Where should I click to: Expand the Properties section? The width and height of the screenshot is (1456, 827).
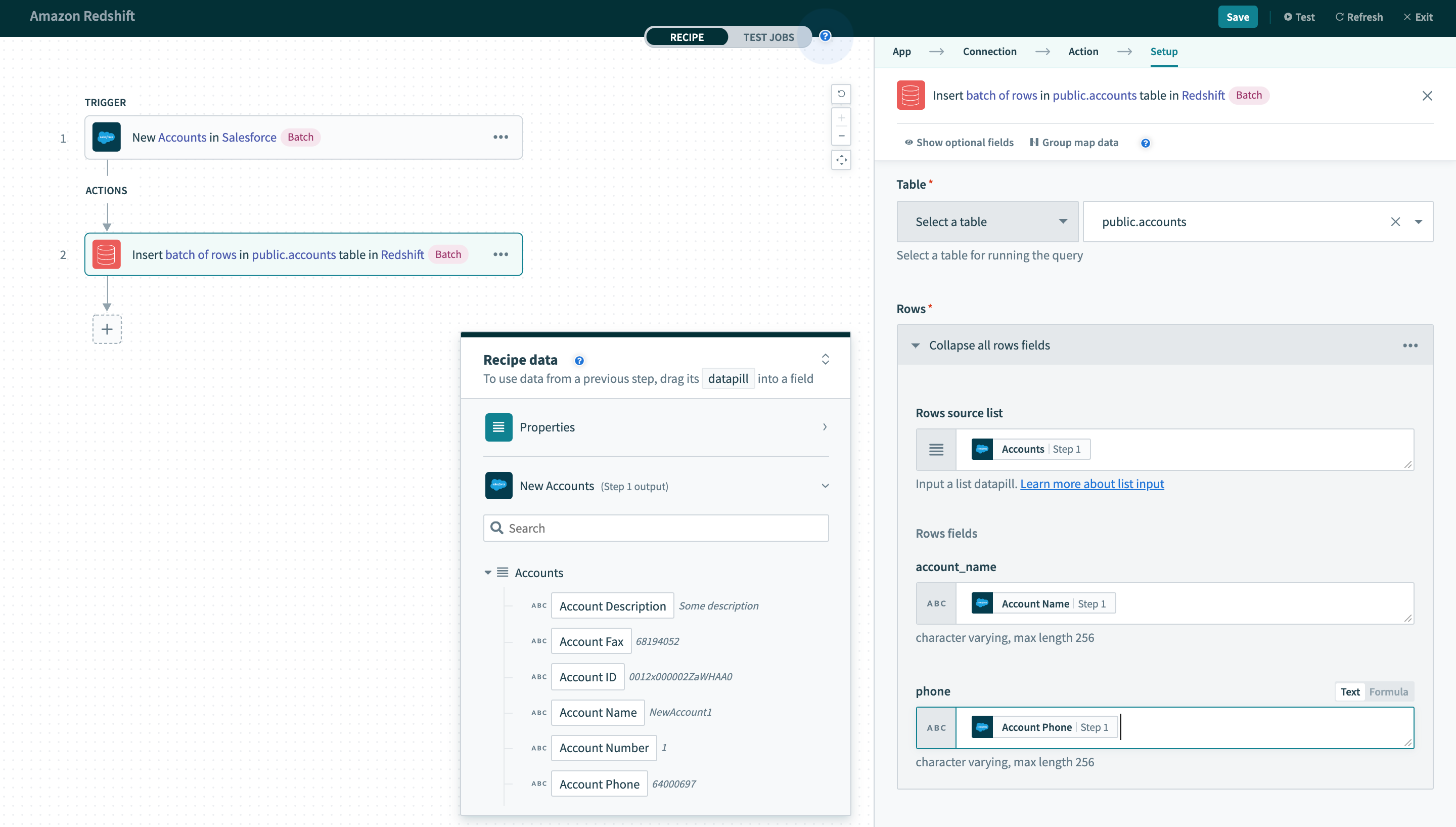coord(656,427)
